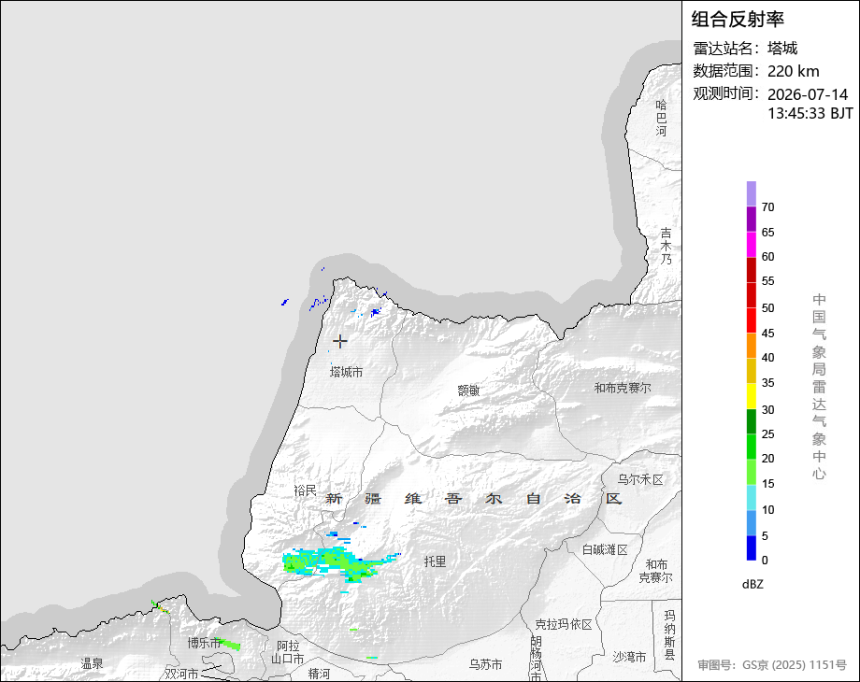Click the 和布克赛尔 label near 白碱滩区
This screenshot has width=860, height=682.
[x=656, y=571]
